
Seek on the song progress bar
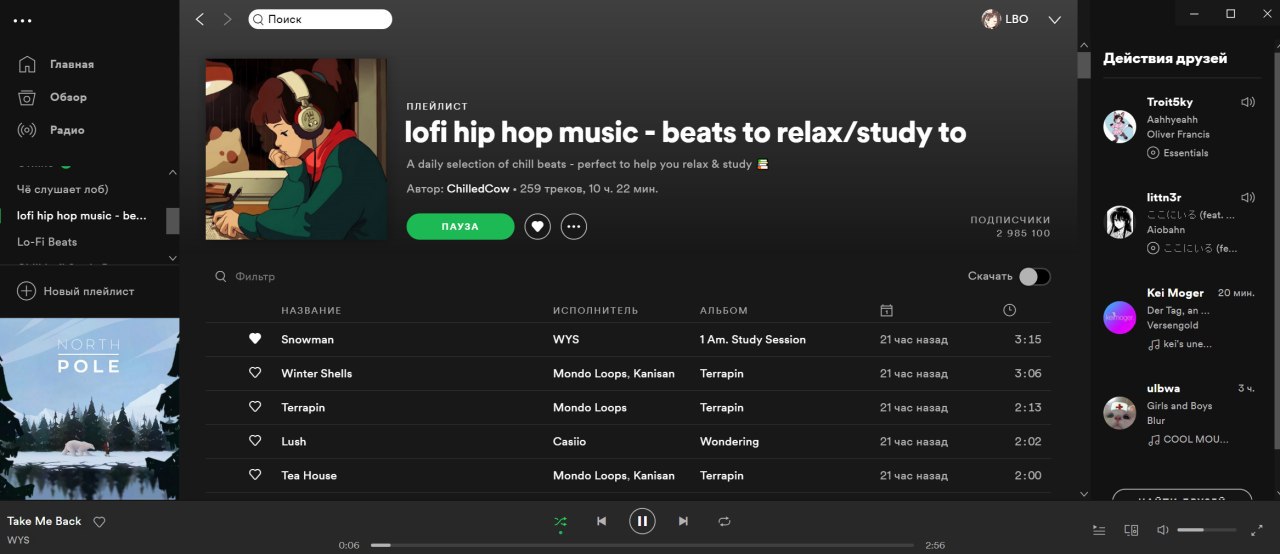pos(642,545)
